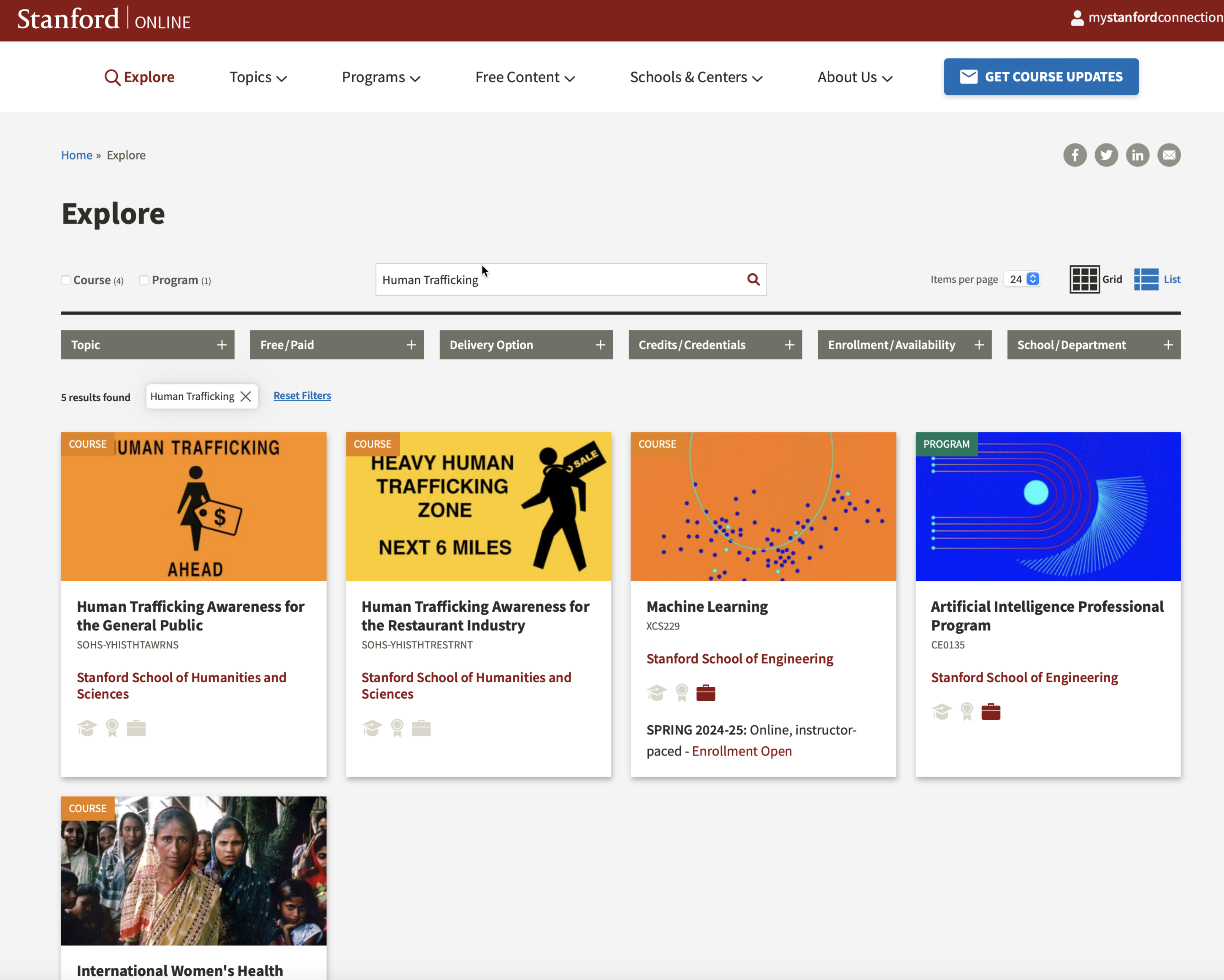Check the Course filter checkbox
The image size is (1224, 980).
click(66, 280)
